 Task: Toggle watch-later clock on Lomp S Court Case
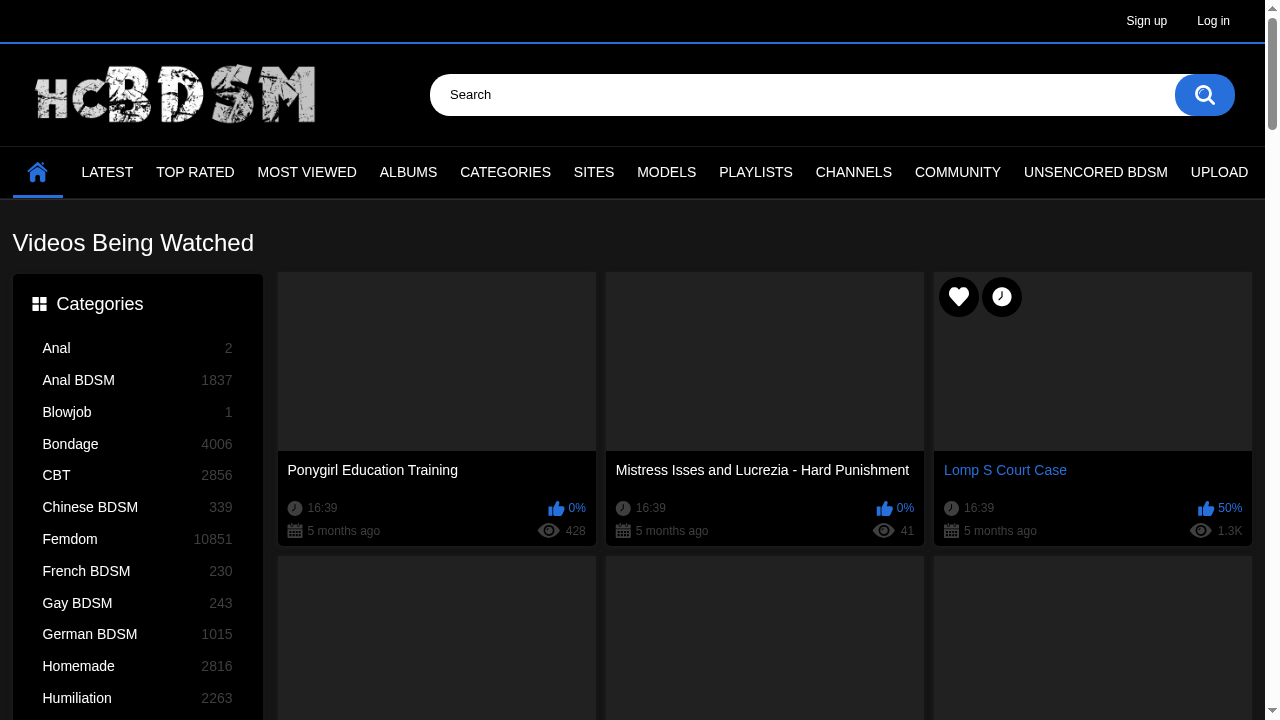pos(1001,296)
